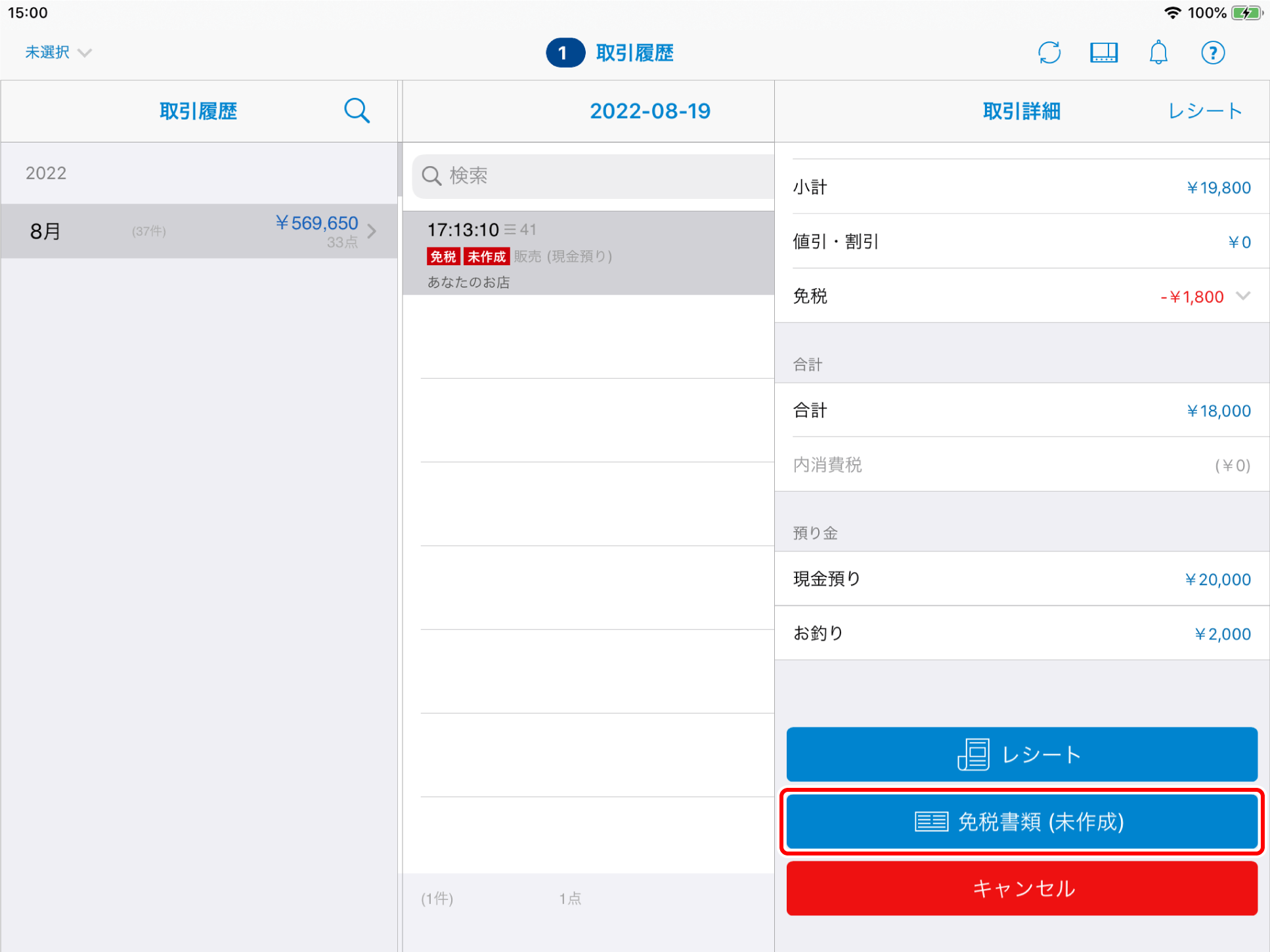The width and height of the screenshot is (1270, 952).
Task: Tap the red キャンセル button
Action: point(1022,888)
